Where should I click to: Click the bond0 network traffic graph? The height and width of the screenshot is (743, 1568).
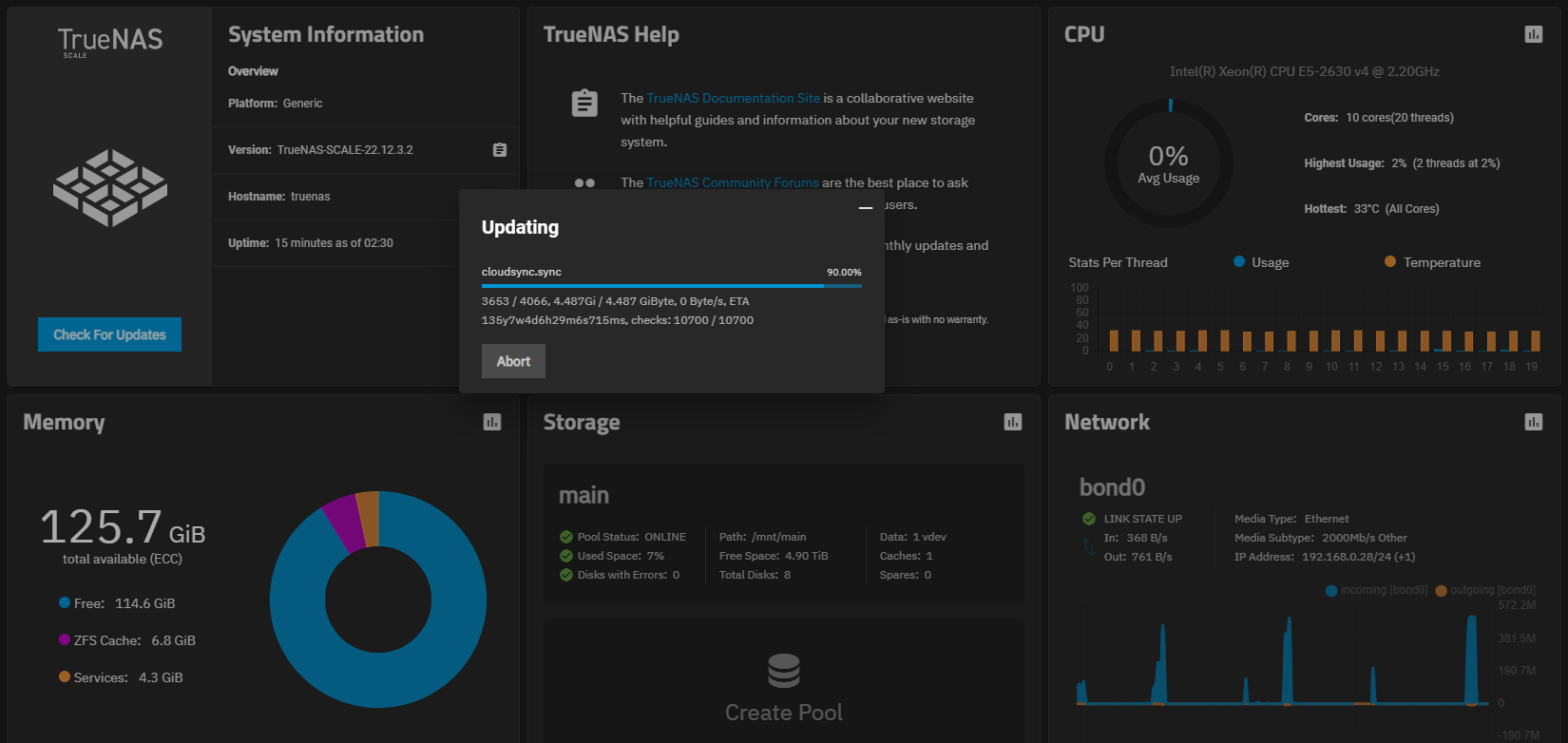pos(1283,660)
